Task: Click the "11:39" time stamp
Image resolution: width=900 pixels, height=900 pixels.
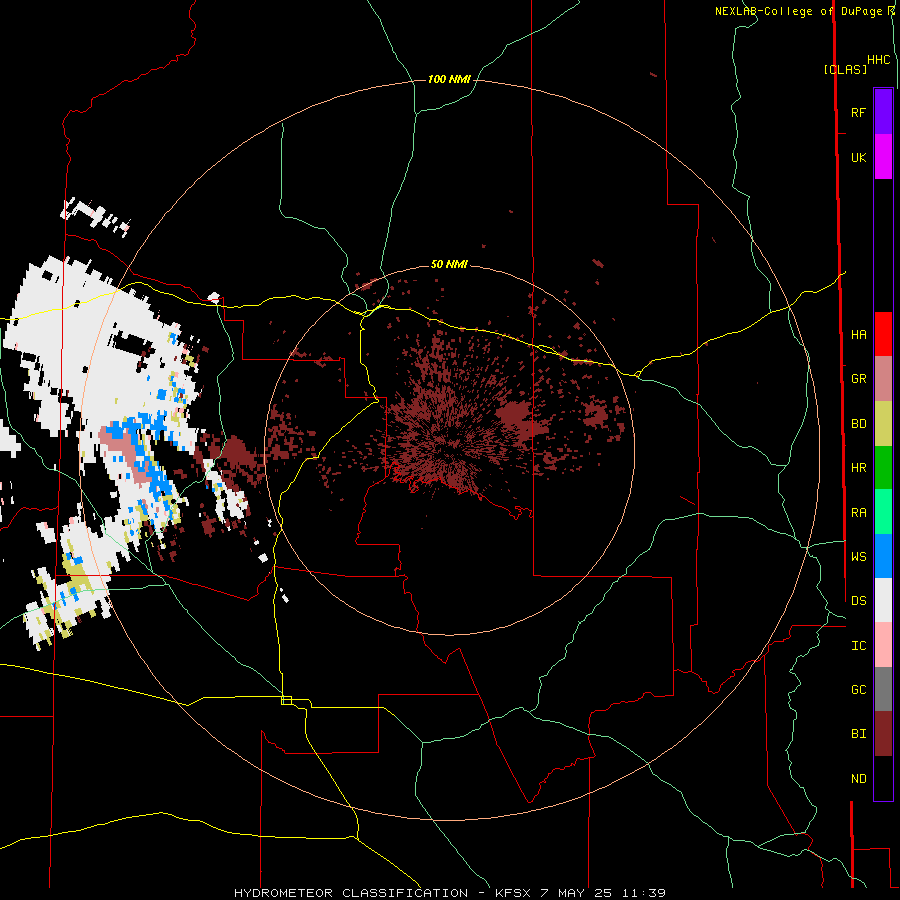Action: (644, 893)
